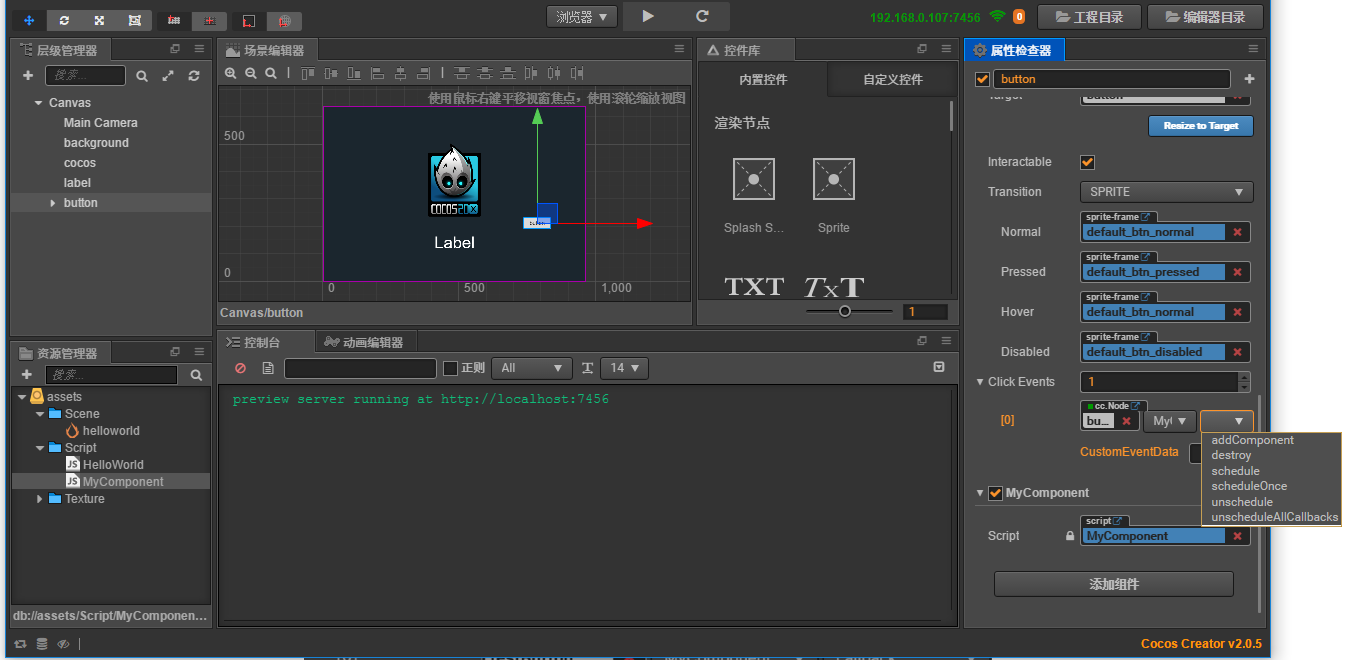Click the 添加组件 add component button
Screen dimensions: 1346x660
point(1113,584)
